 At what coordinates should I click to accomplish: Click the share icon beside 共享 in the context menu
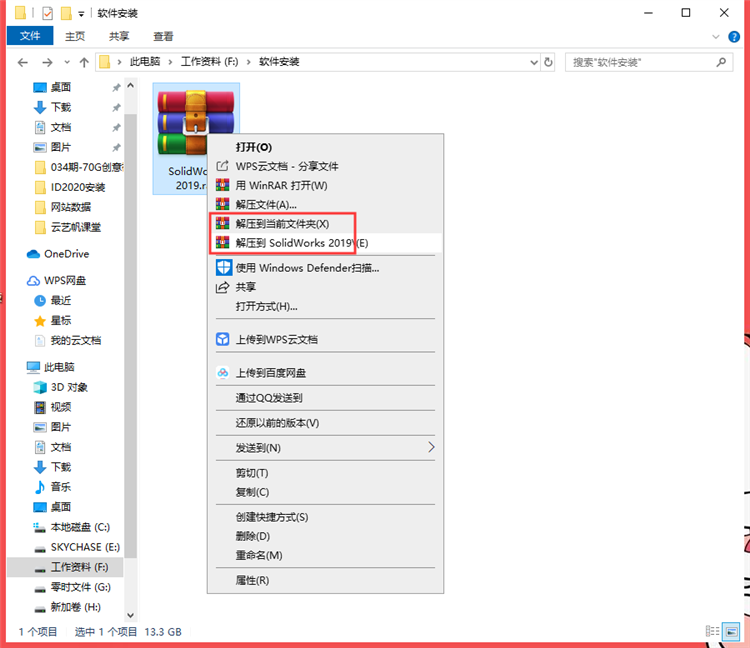click(222, 287)
